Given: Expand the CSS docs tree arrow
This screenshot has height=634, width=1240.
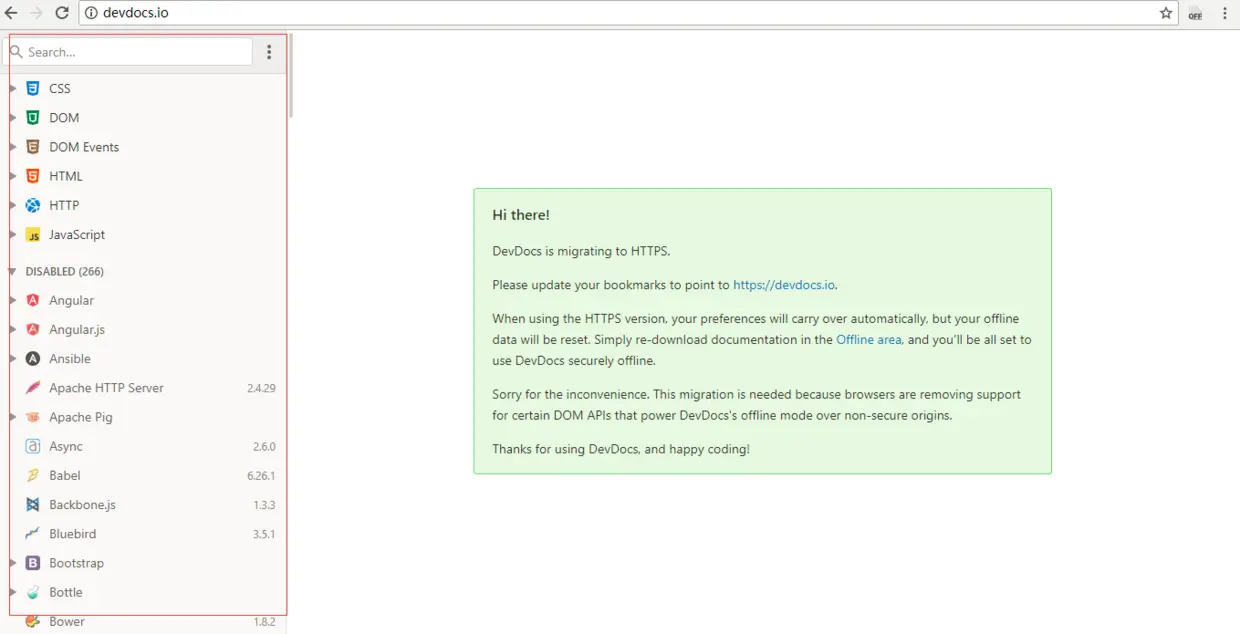Looking at the screenshot, I should pyautogui.click(x=12, y=88).
